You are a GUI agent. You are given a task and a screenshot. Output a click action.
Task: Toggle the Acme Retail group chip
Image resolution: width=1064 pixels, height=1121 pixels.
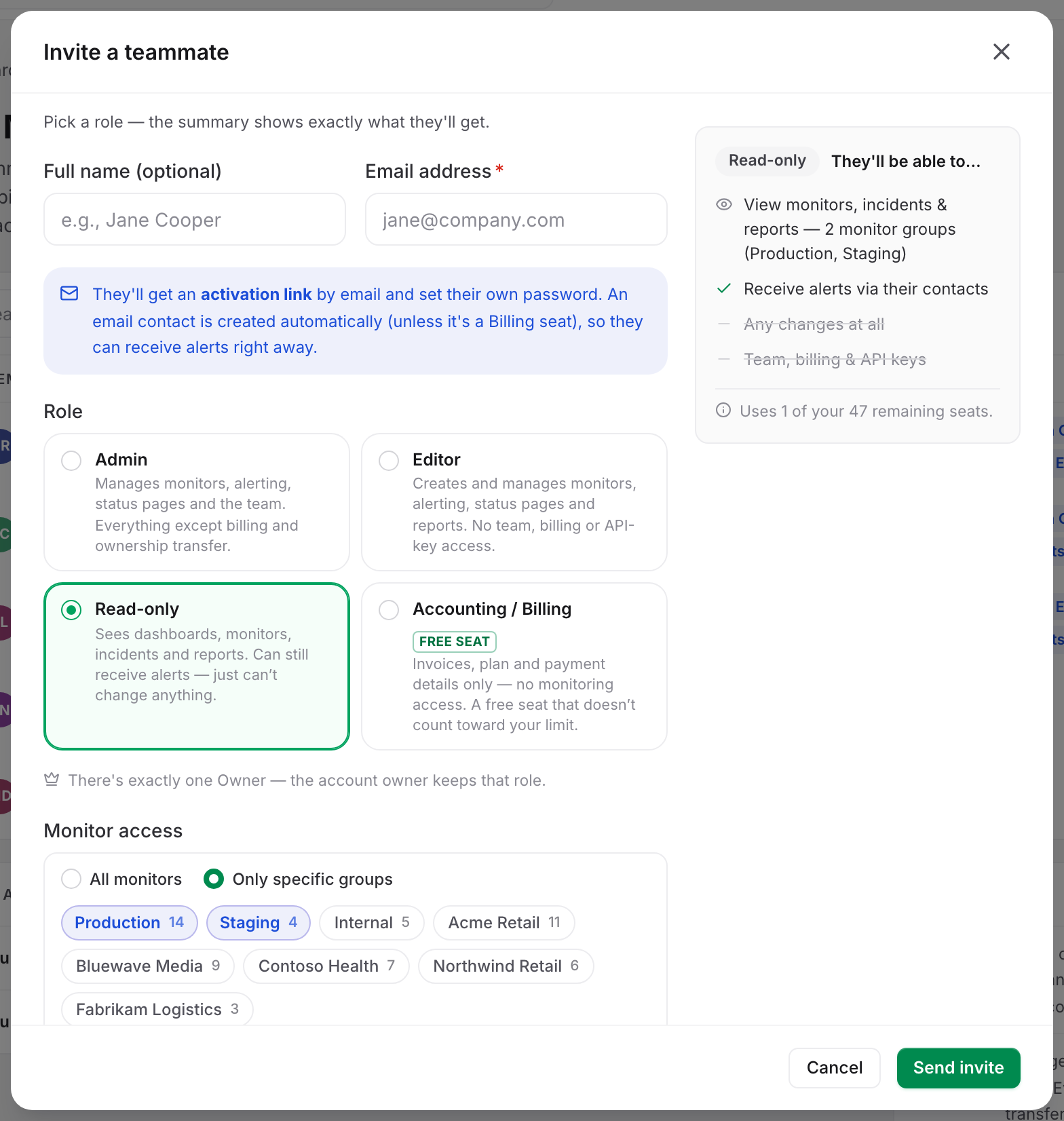pyautogui.click(x=504, y=923)
